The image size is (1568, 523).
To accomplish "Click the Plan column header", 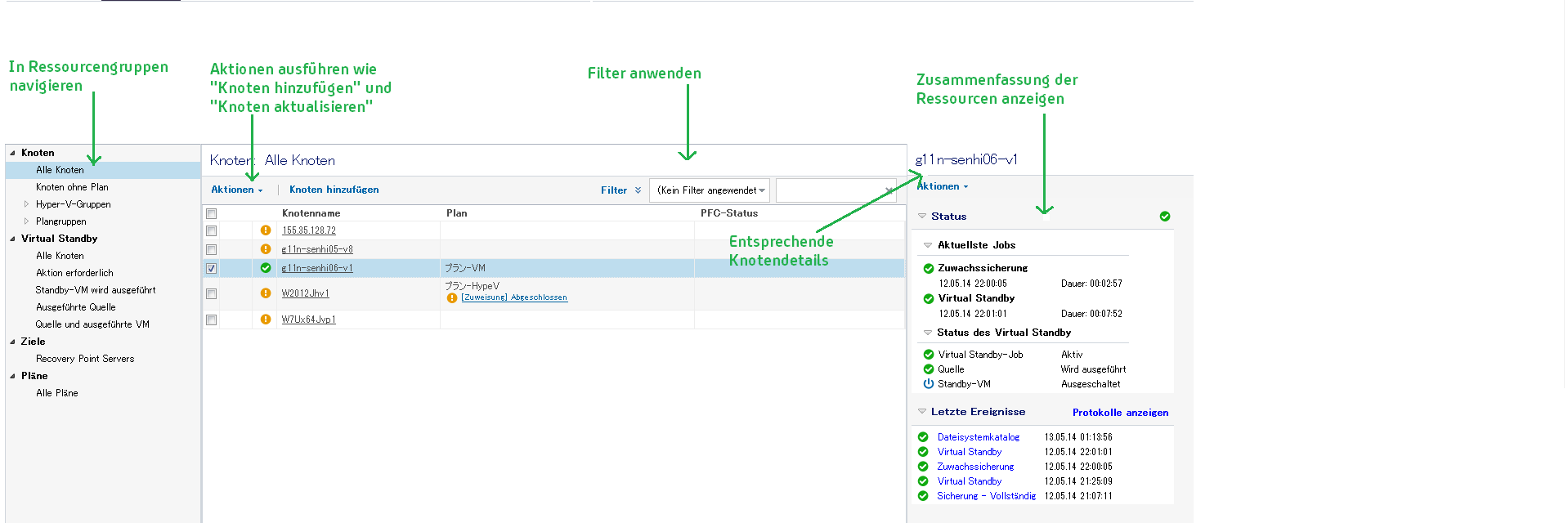I will pos(457,213).
